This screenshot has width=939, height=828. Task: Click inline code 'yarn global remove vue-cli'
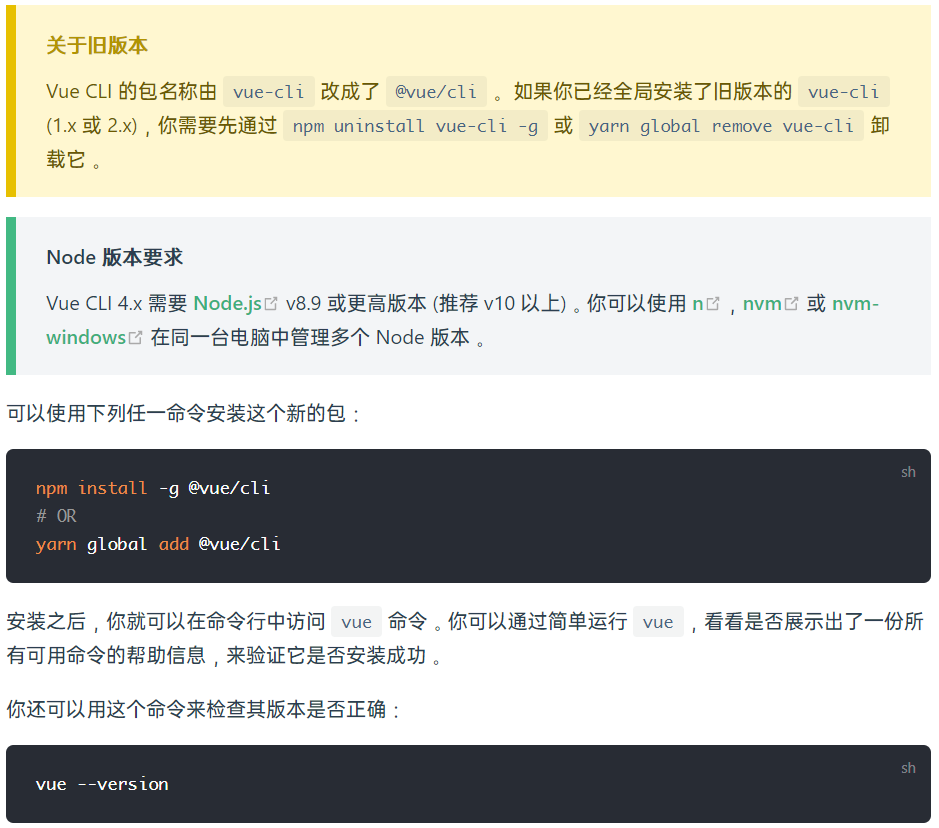click(721, 126)
